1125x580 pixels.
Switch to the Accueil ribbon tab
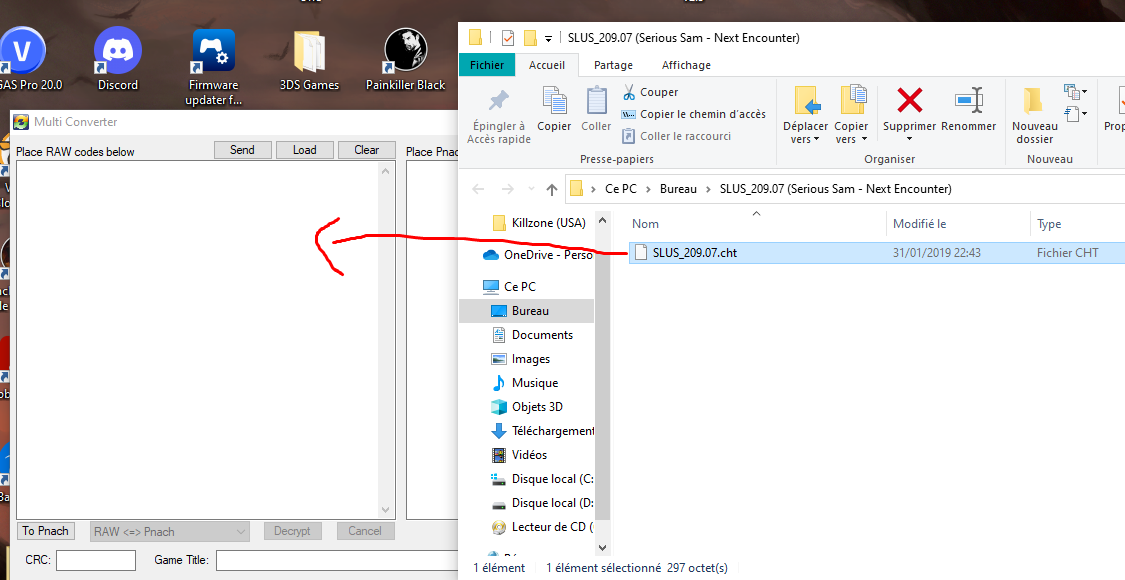547,65
